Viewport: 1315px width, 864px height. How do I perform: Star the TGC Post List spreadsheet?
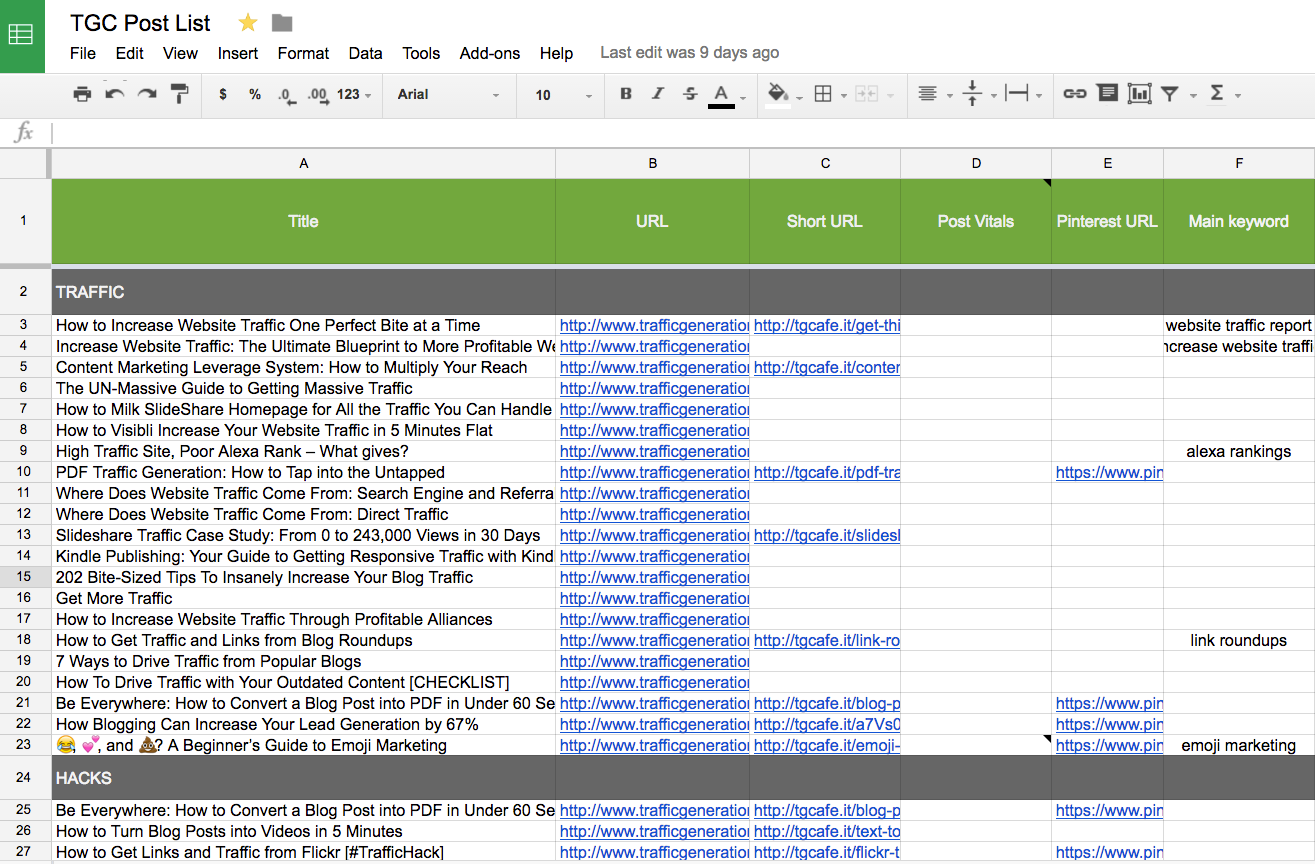pos(246,21)
